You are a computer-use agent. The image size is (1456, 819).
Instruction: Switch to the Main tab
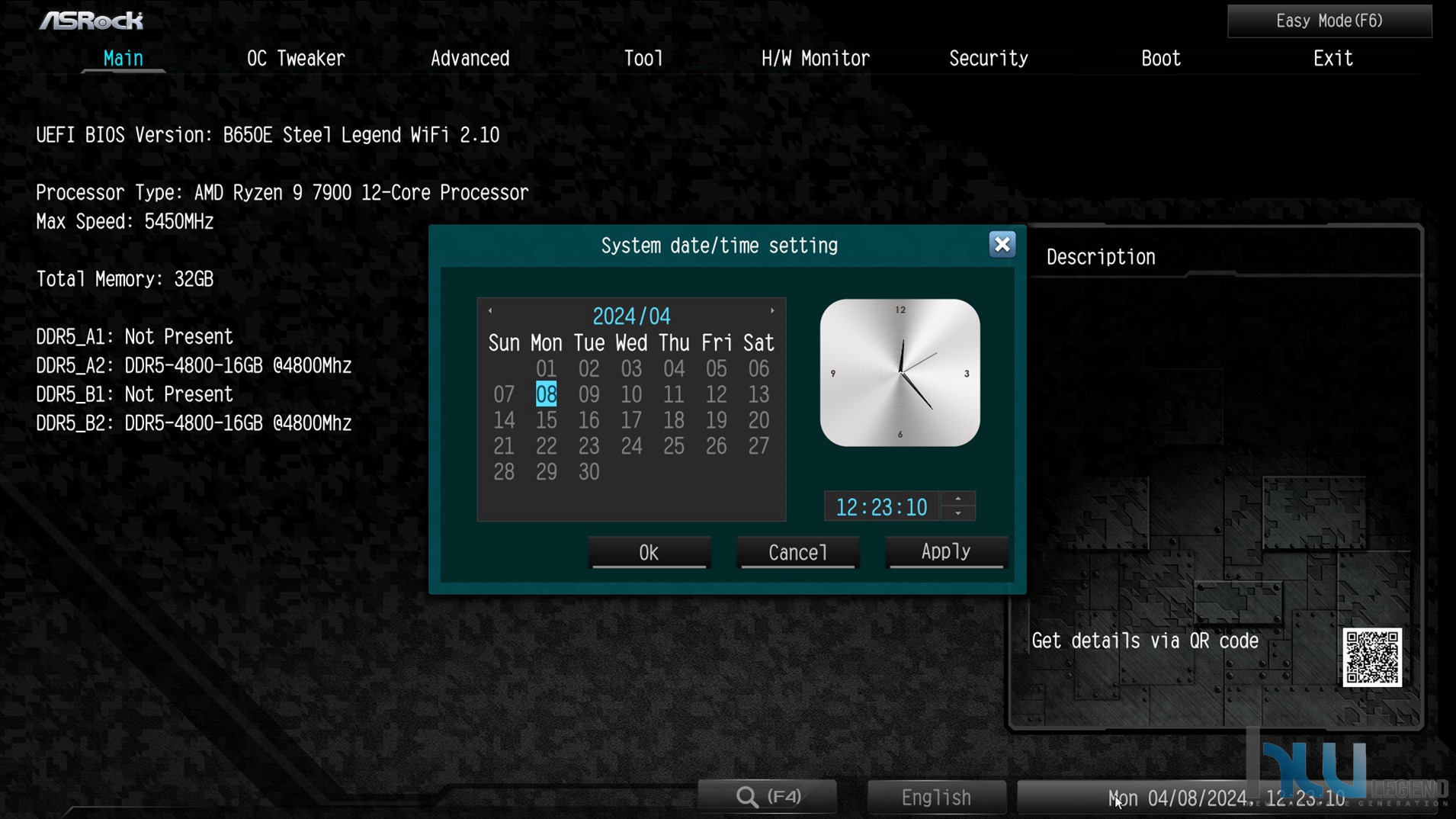pos(123,59)
